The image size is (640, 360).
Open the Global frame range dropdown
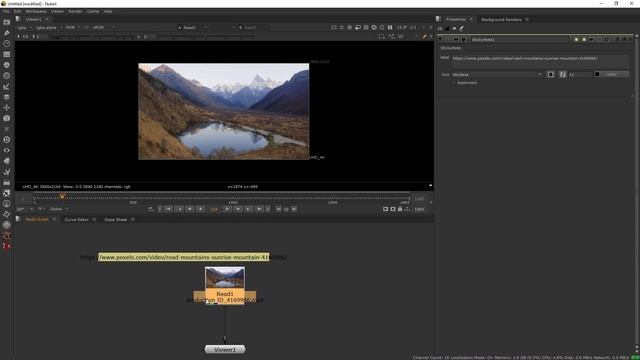59,209
